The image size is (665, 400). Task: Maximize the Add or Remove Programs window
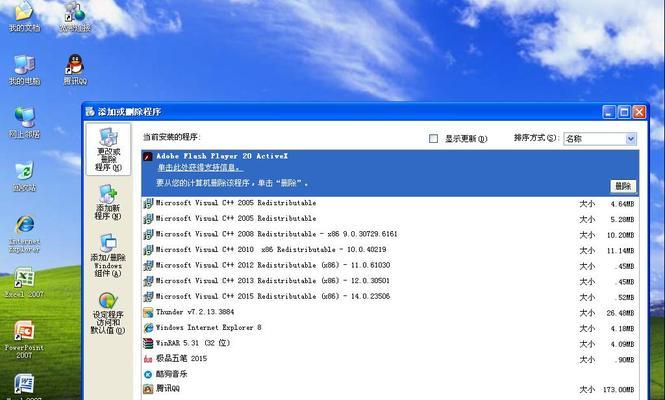(x=624, y=112)
